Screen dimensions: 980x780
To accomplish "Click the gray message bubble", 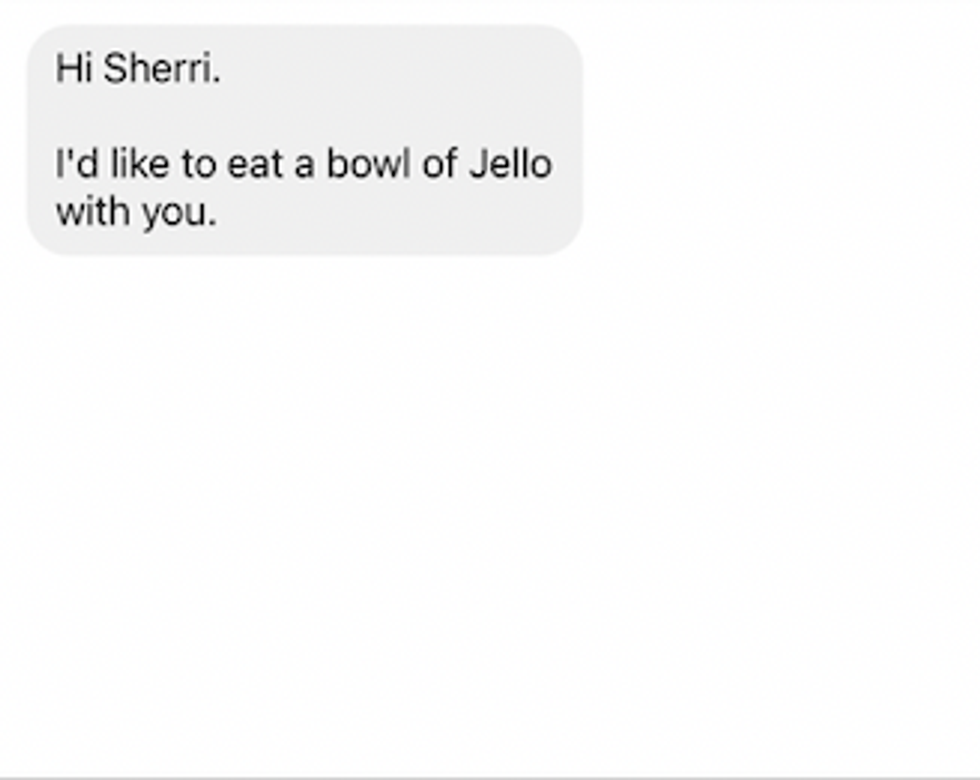I will pos(304,140).
